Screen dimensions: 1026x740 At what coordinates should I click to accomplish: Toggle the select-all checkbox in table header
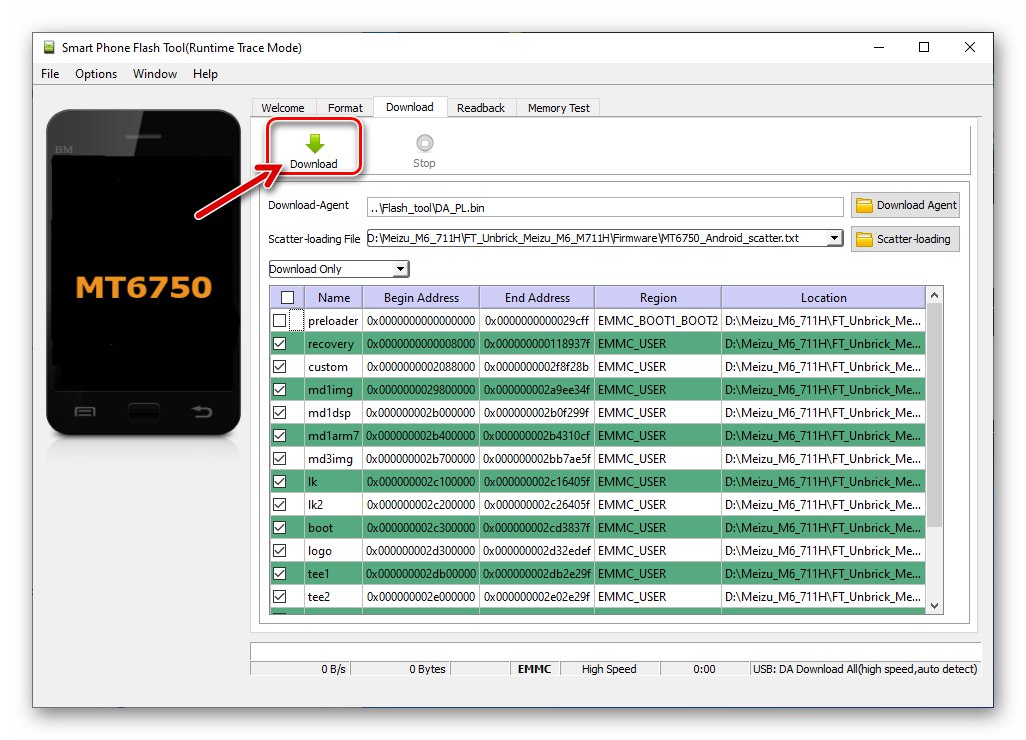pos(287,298)
